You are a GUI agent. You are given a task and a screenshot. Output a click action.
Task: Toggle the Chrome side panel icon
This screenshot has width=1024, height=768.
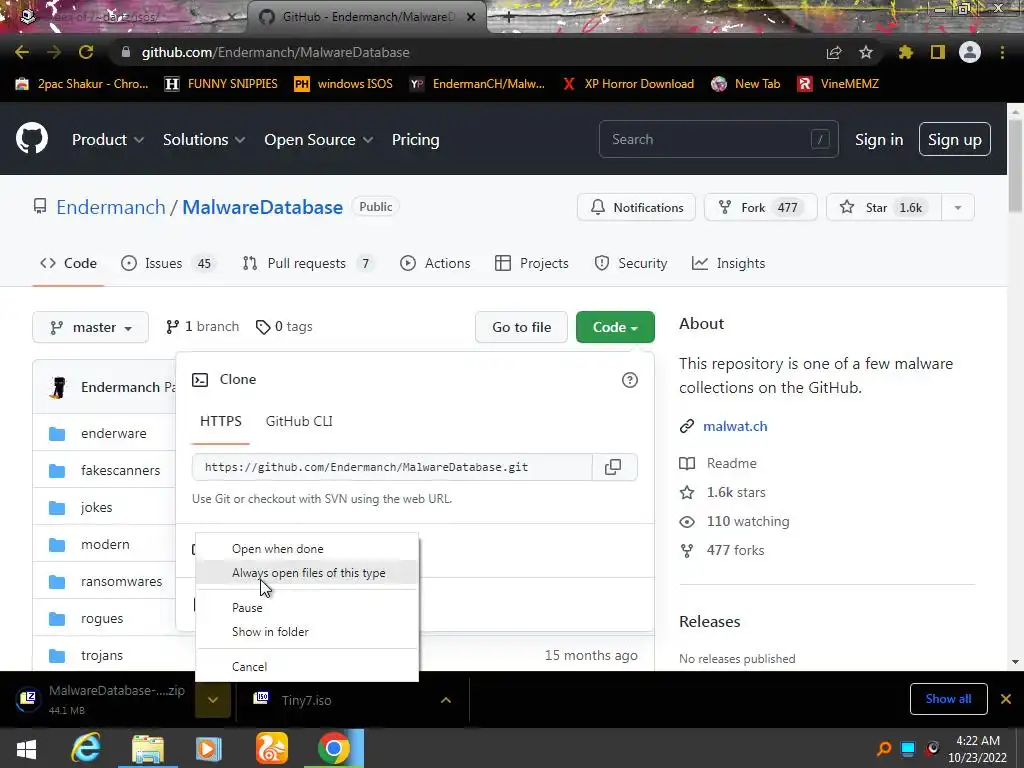tap(938, 52)
